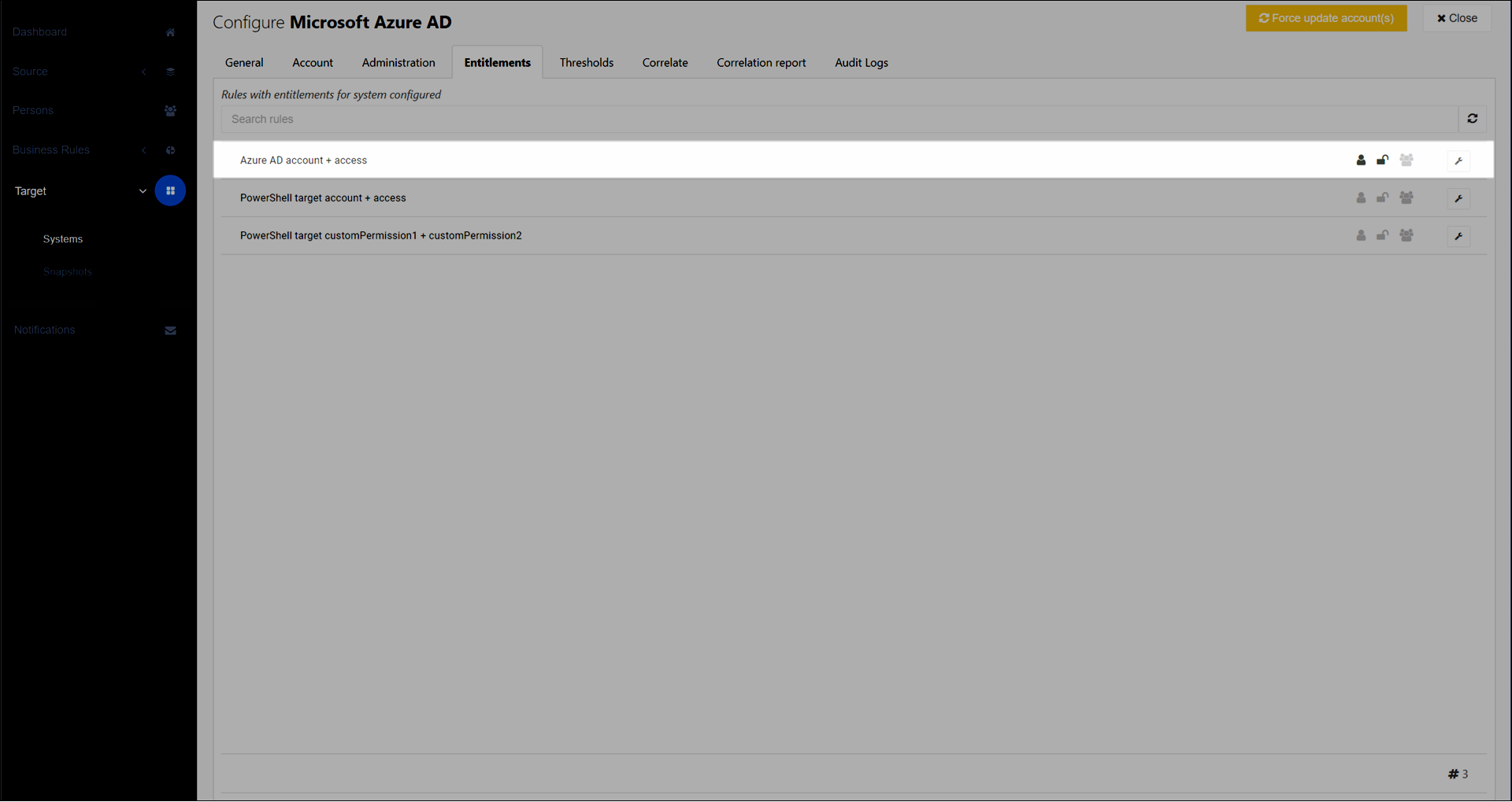This screenshot has height=802, width=1512.
Task: Switch to the Account tab
Action: click(x=313, y=63)
